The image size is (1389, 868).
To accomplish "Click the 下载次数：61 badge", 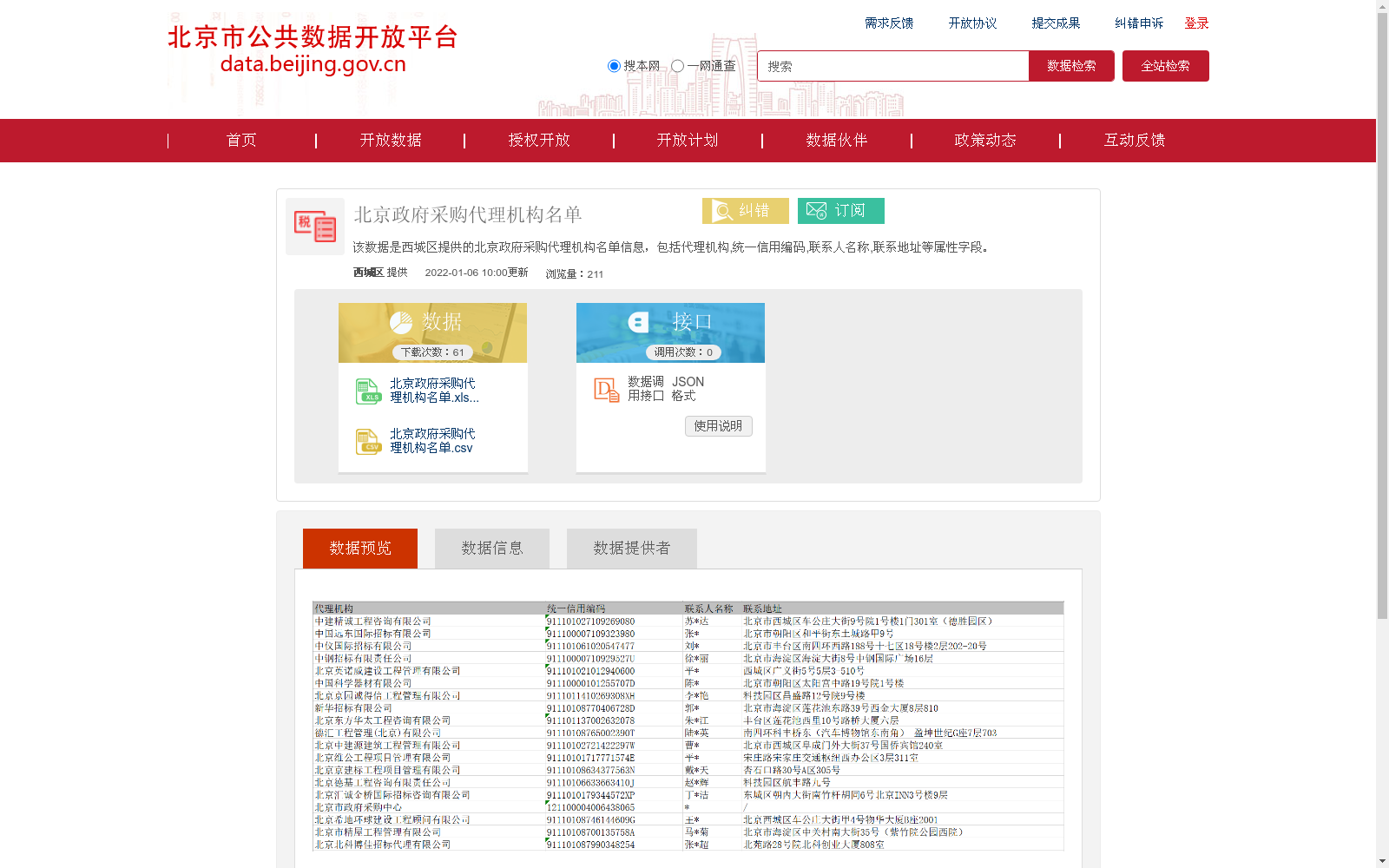I will point(432,352).
